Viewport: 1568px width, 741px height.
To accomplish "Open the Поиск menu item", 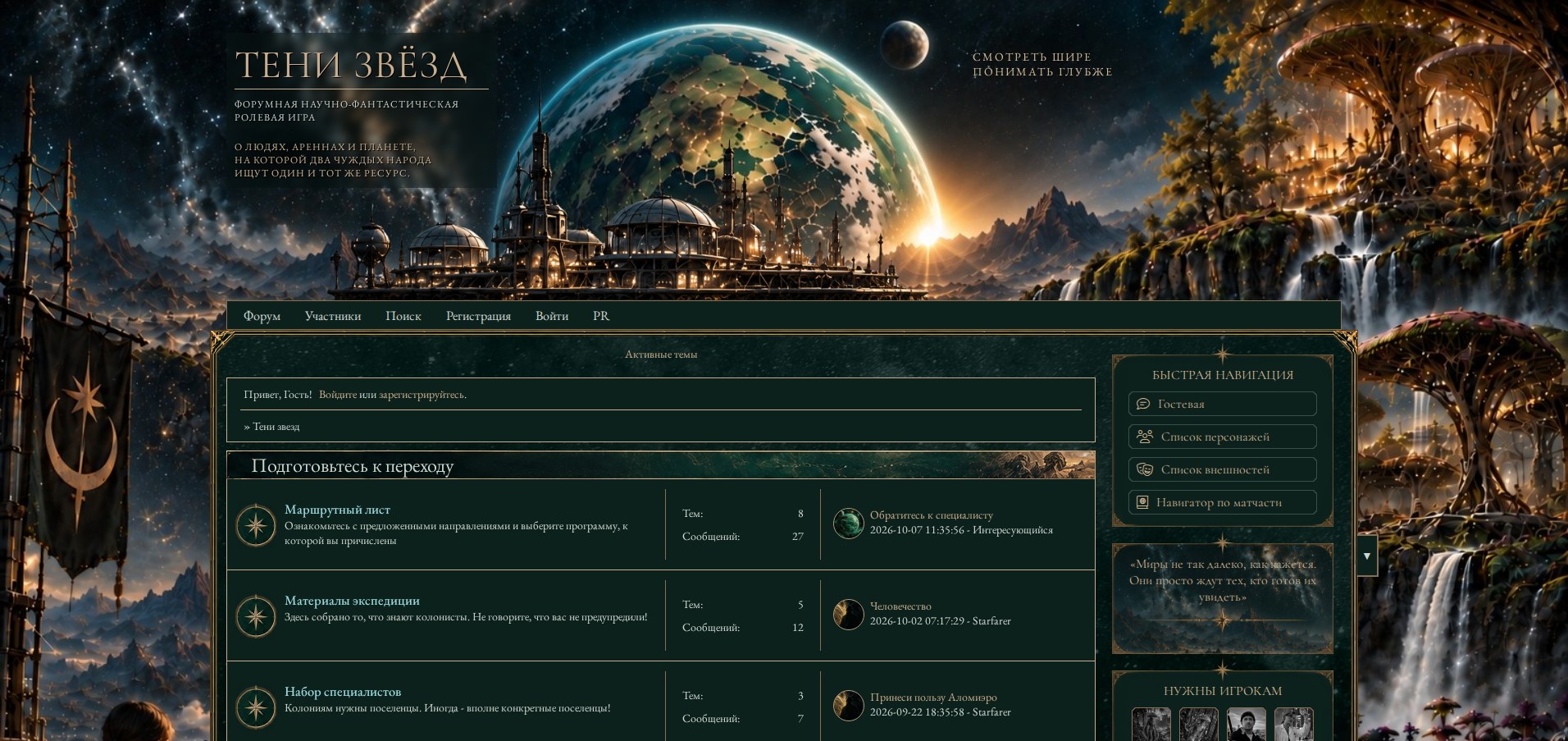I will (403, 316).
